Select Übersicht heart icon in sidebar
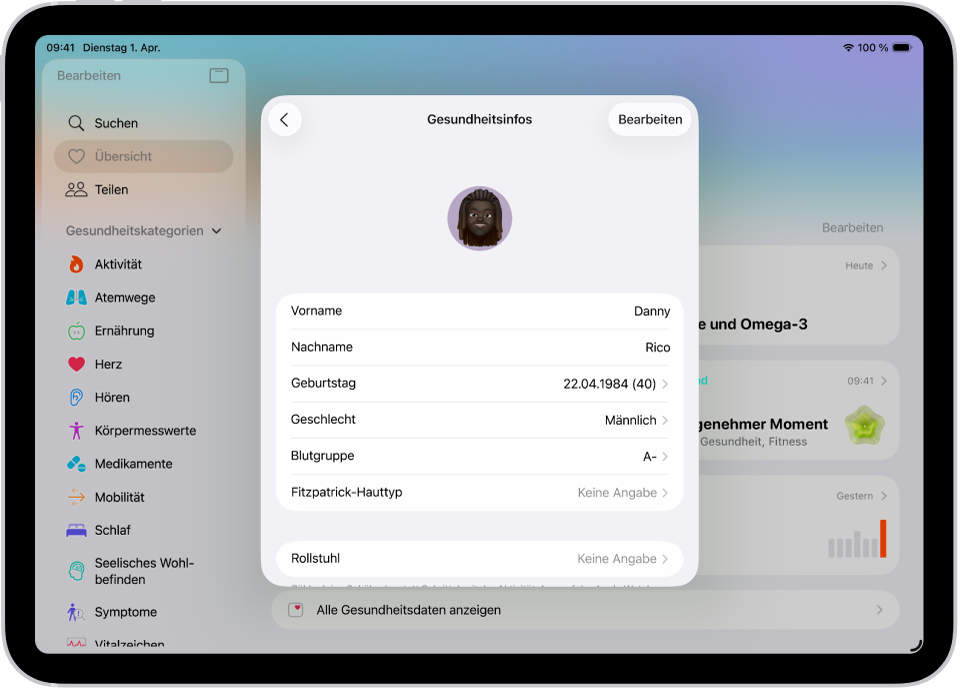 (76, 156)
